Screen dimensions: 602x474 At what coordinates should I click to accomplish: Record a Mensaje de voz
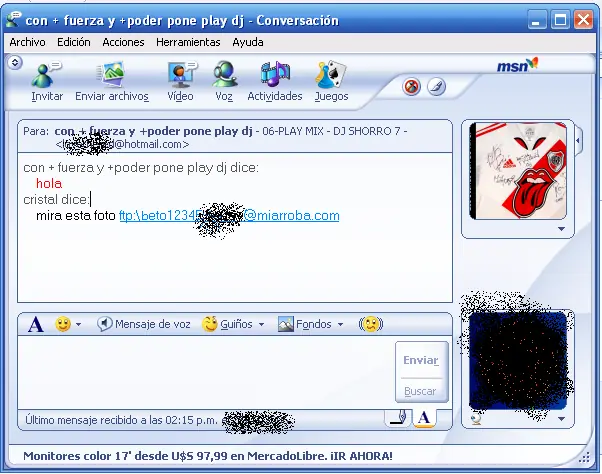click(144, 324)
